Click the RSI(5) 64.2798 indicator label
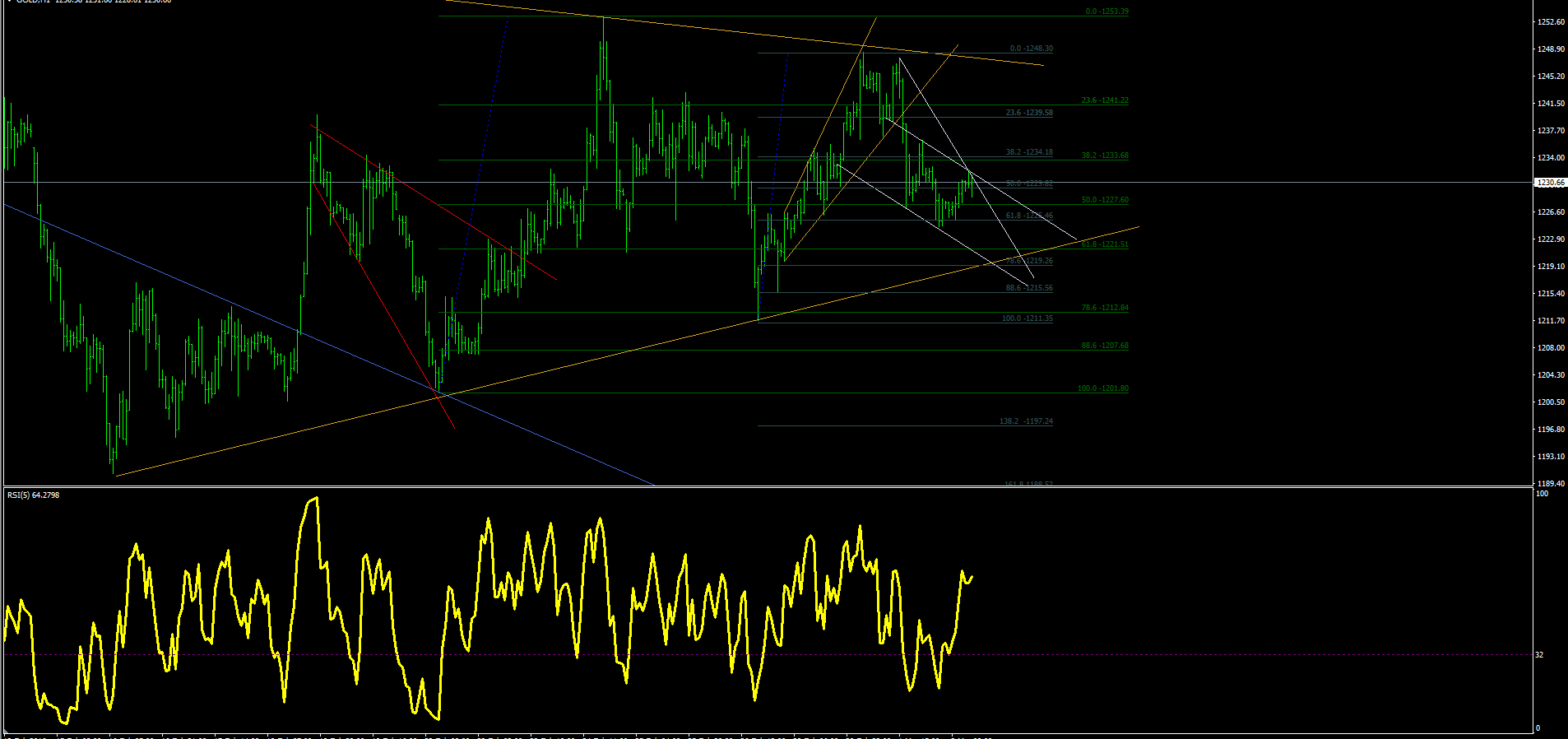1568x739 pixels. (33, 495)
